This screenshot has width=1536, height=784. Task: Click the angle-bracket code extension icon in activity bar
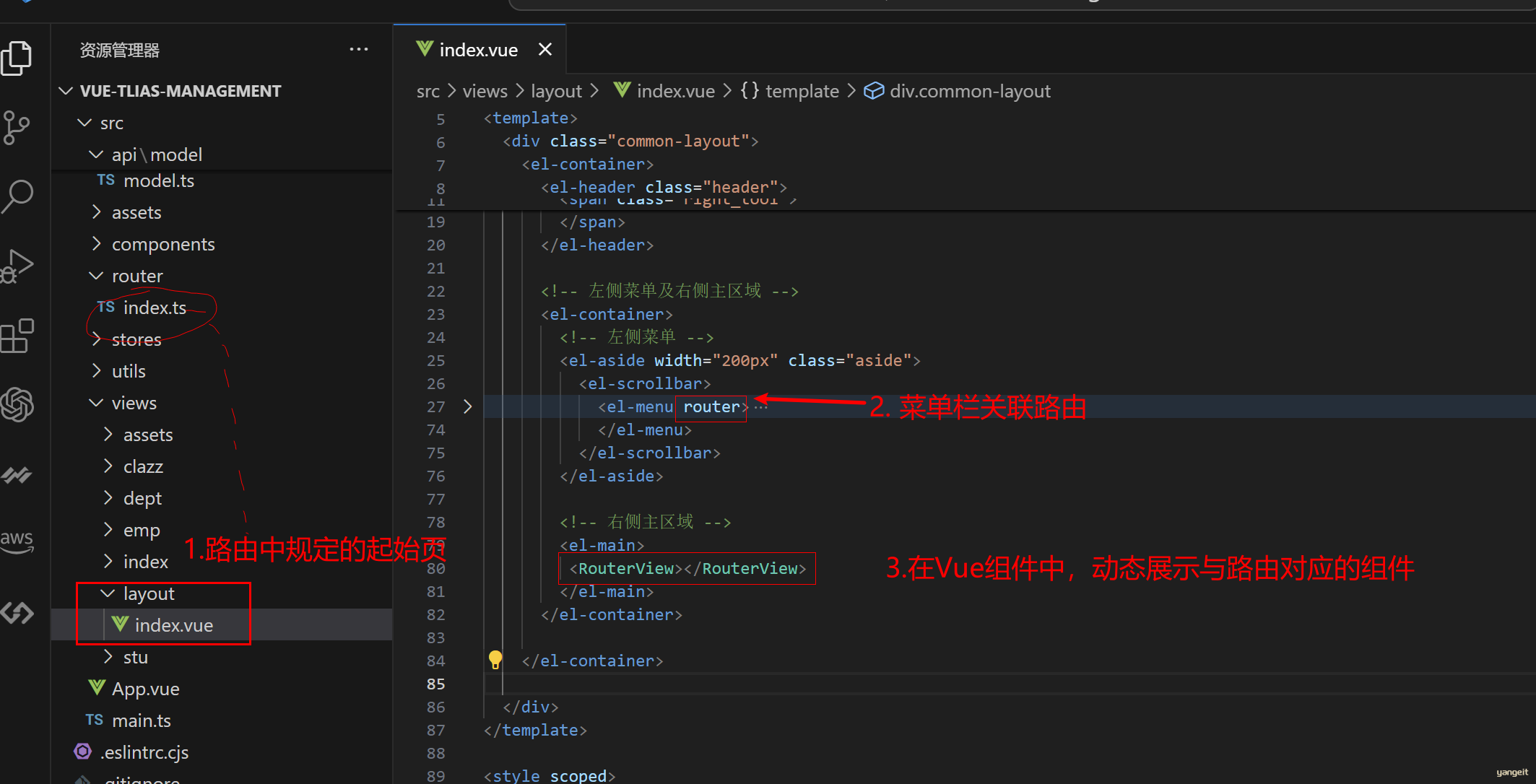17,613
